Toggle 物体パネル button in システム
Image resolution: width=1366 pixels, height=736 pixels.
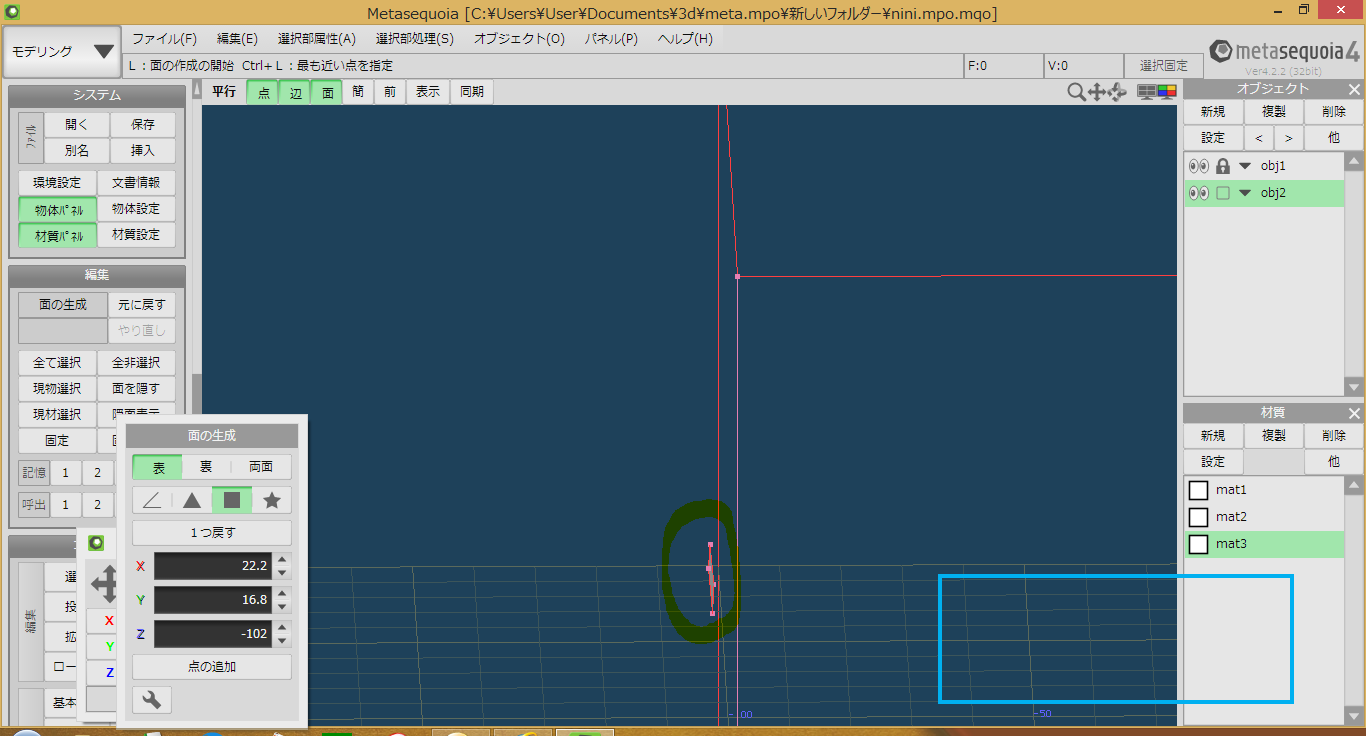[58, 210]
